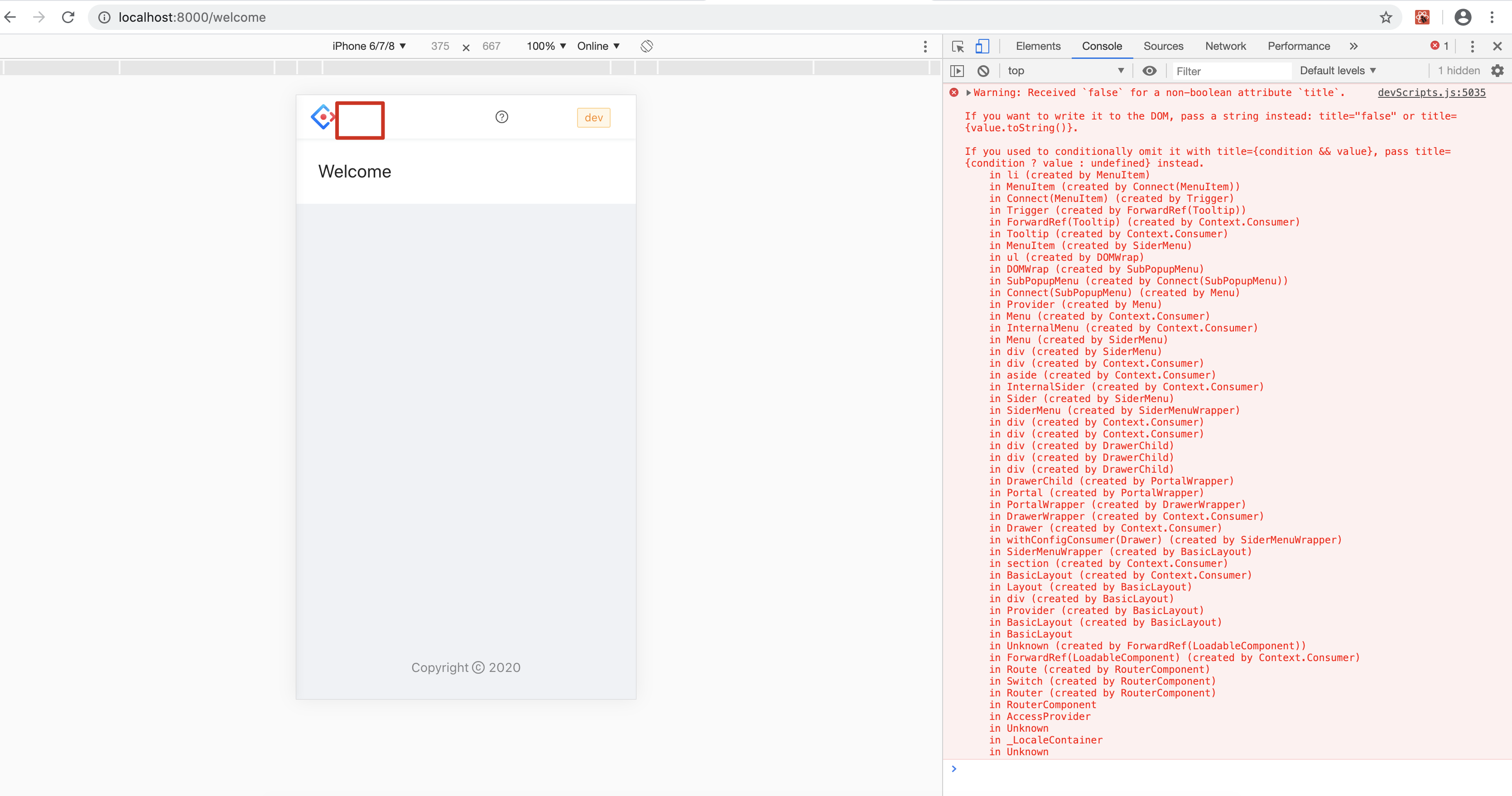Open DevTools settings gear

[x=1498, y=70]
